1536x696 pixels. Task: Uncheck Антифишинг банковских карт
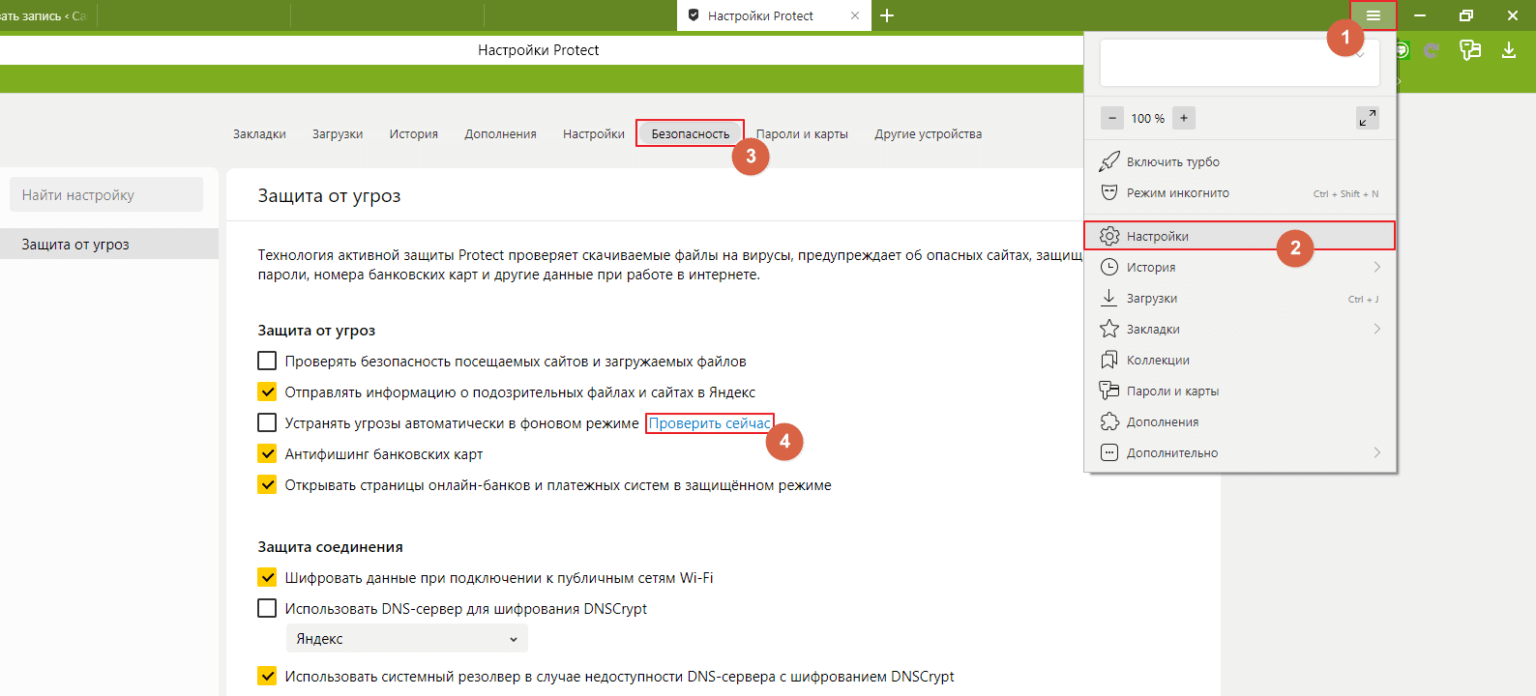tap(267, 454)
